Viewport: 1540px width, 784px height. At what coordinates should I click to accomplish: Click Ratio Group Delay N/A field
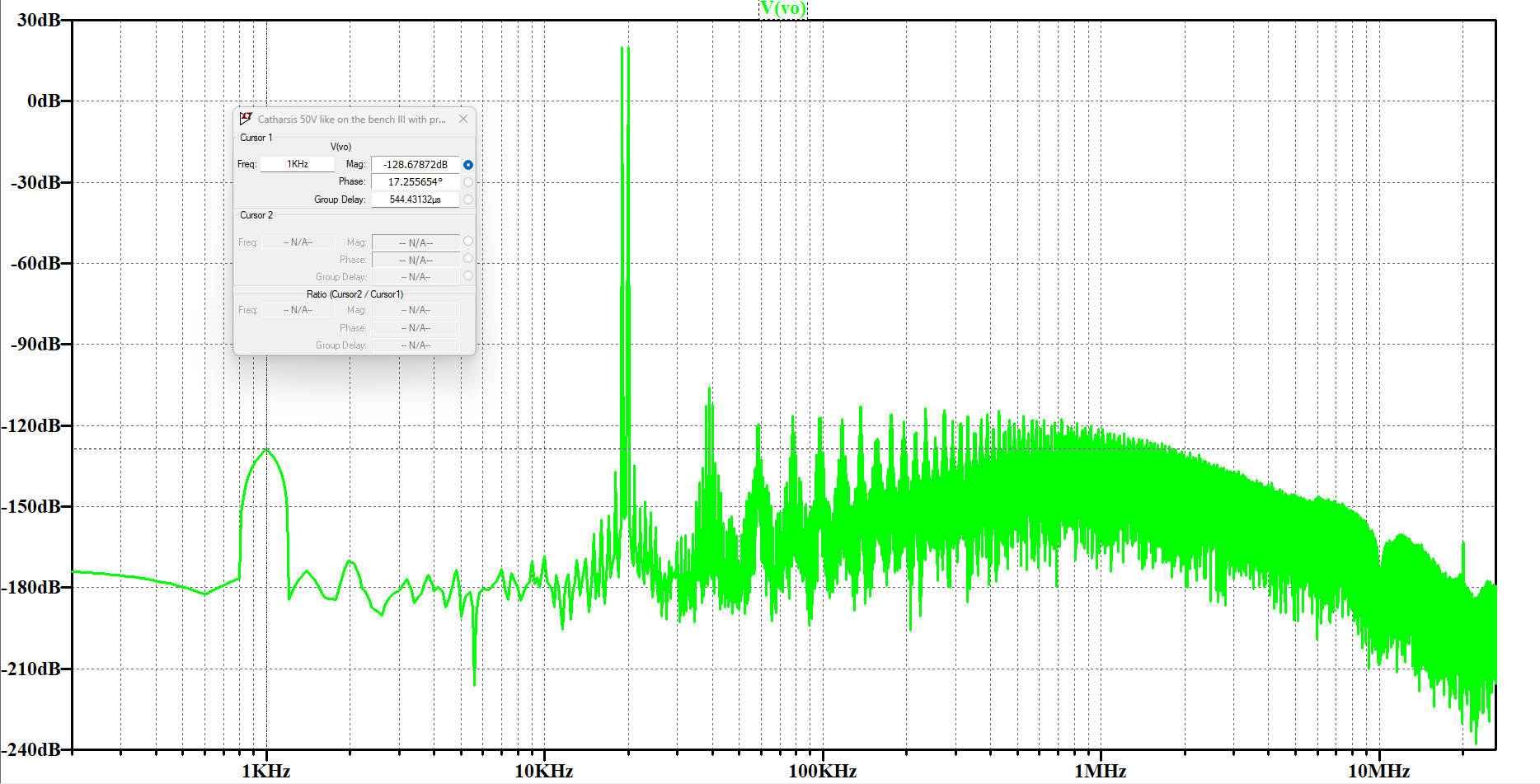(x=415, y=345)
